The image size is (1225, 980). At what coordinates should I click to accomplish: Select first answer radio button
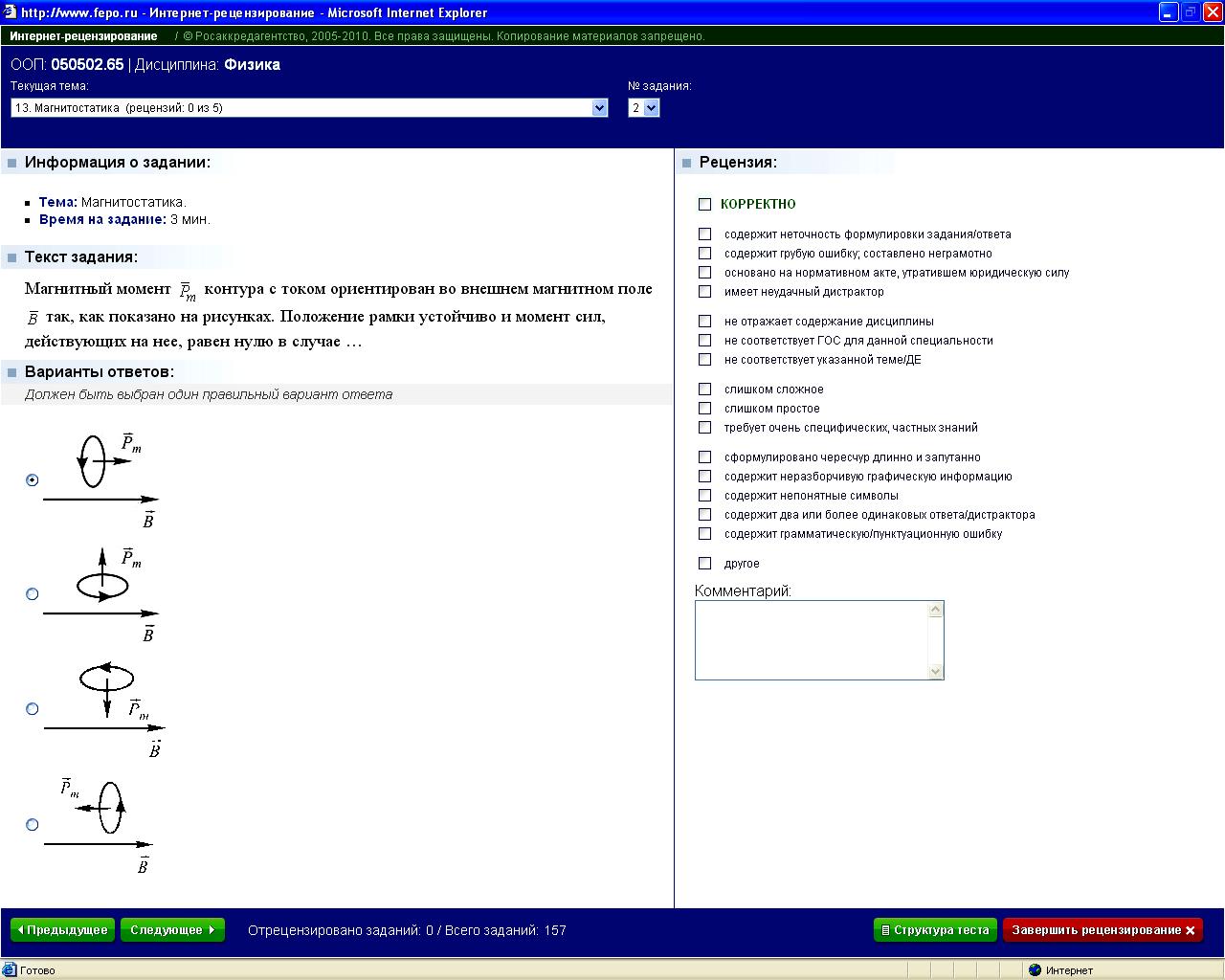33,479
